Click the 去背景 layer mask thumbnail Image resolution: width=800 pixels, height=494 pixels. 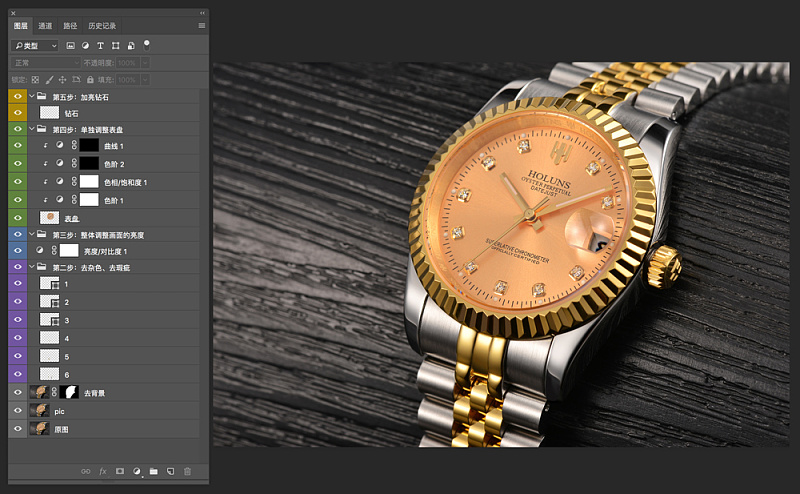point(69,392)
